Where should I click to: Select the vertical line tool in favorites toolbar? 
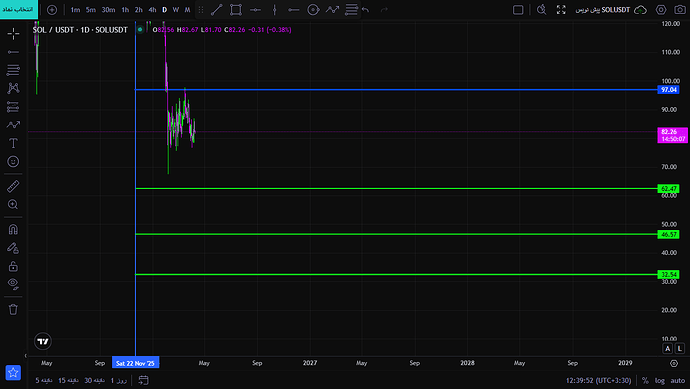(275, 10)
